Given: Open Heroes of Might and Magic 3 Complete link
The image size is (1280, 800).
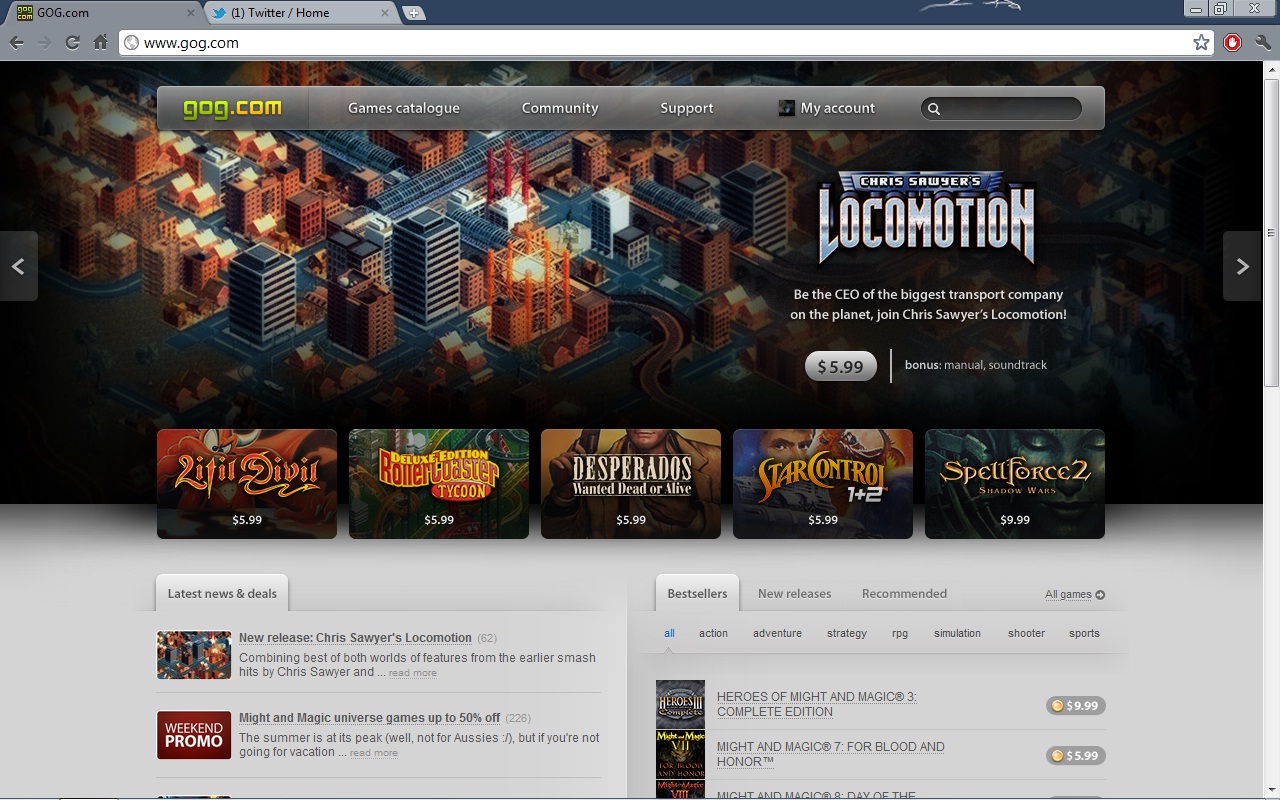Looking at the screenshot, I should click(x=817, y=704).
